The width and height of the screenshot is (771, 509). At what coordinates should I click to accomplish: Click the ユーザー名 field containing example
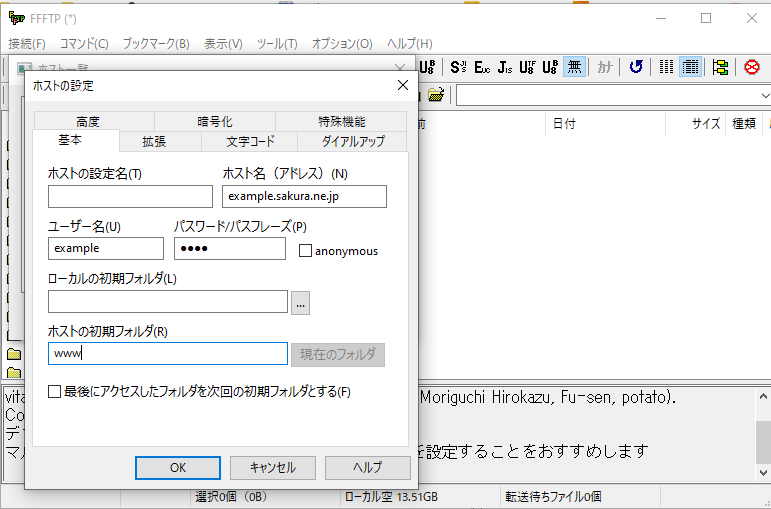click(106, 249)
